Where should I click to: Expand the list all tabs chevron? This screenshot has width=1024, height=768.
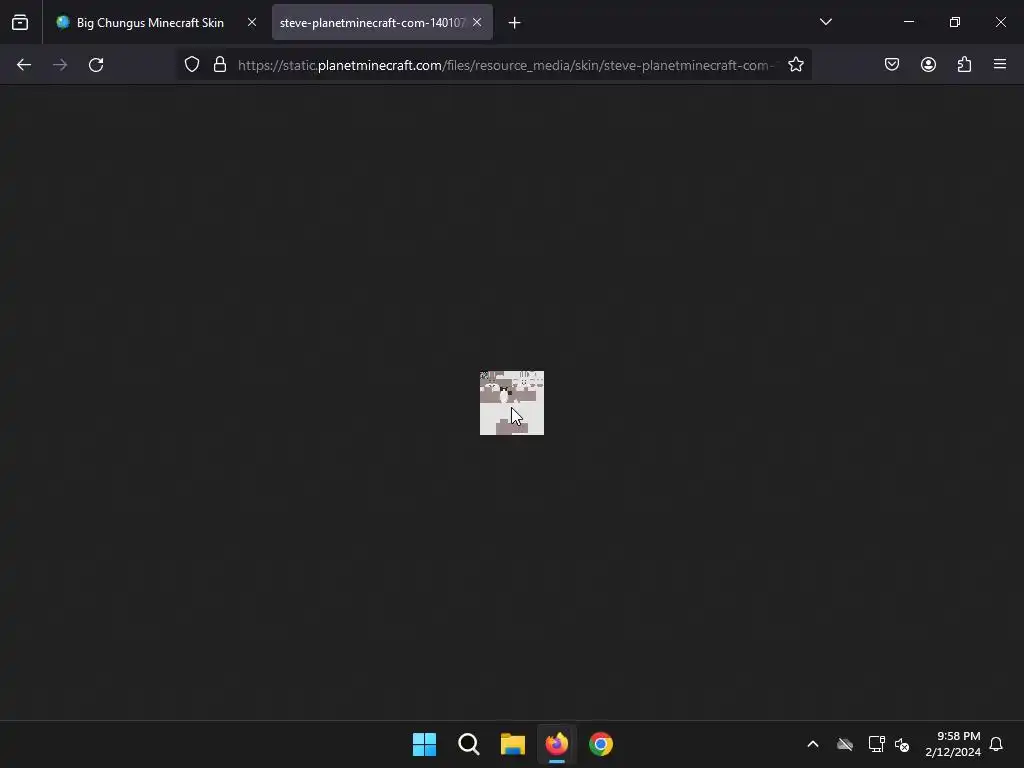point(825,22)
